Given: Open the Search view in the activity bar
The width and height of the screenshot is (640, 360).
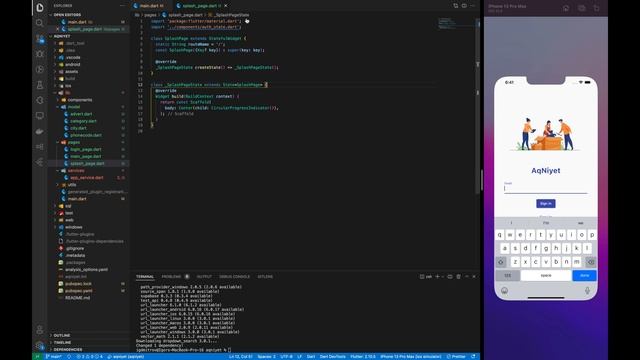Looking at the screenshot, I should (40, 23).
